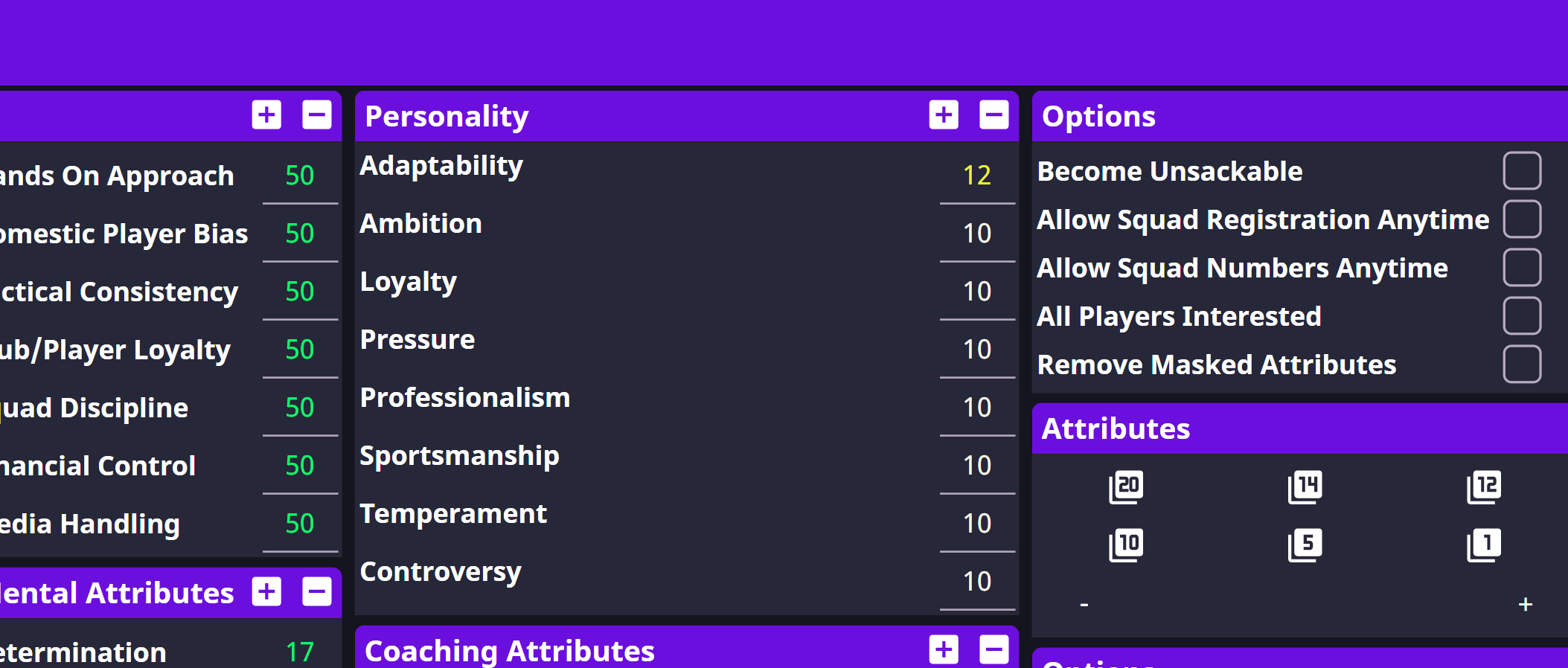Screen dimensions: 1568x668
Task: Edit the Adaptability value field
Action: [x=977, y=176]
